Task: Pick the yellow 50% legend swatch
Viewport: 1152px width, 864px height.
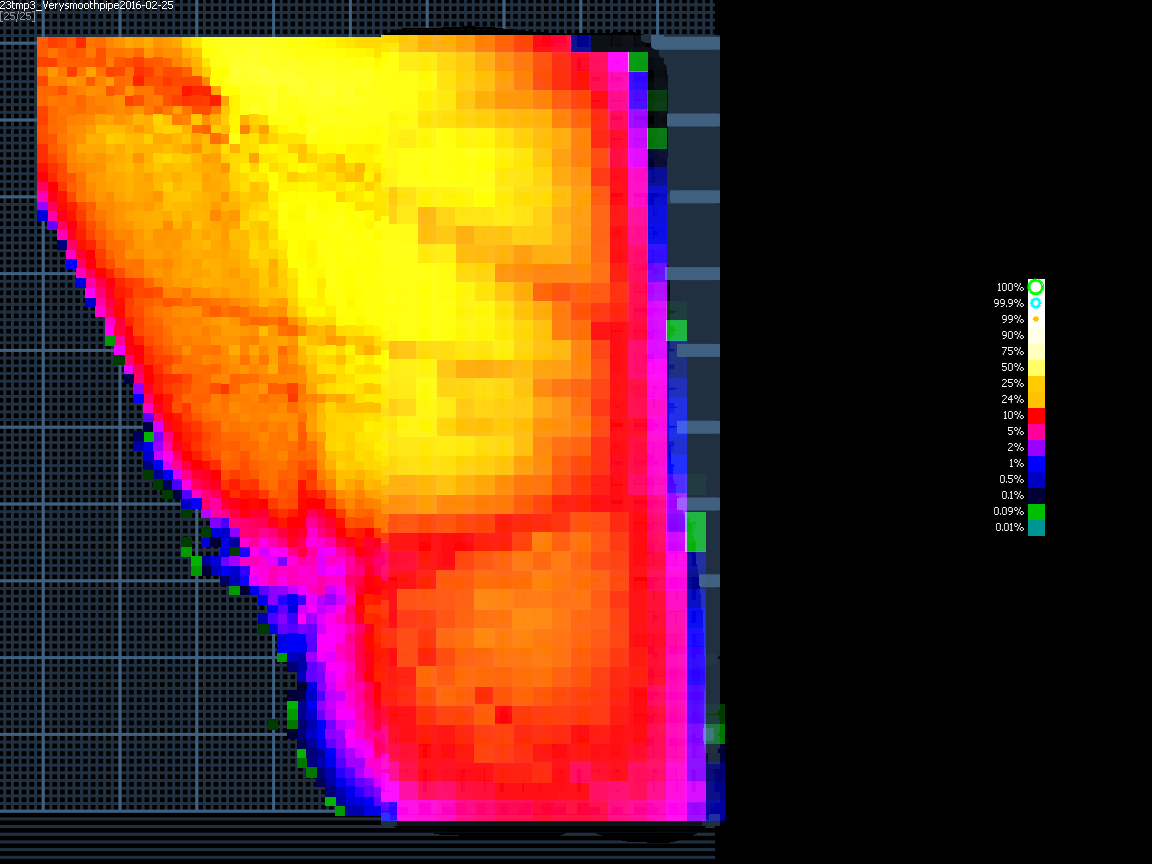Action: (x=1036, y=367)
